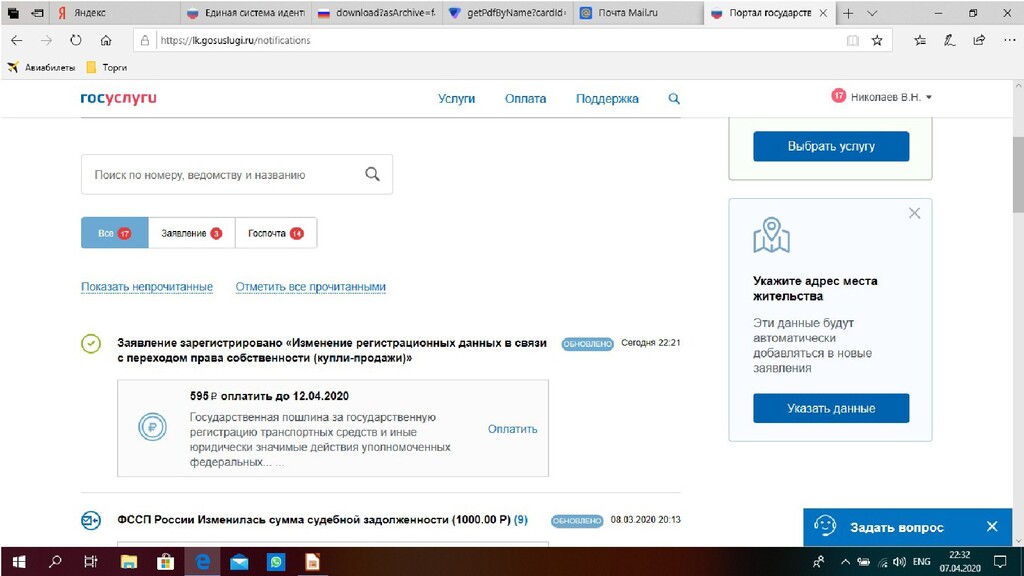Click the госуслуги logo
This screenshot has height=576, width=1024.
[x=118, y=98]
